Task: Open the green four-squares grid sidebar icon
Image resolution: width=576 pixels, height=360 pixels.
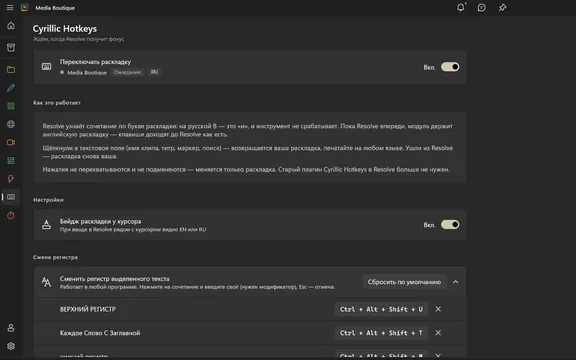Action: pyautogui.click(x=11, y=106)
